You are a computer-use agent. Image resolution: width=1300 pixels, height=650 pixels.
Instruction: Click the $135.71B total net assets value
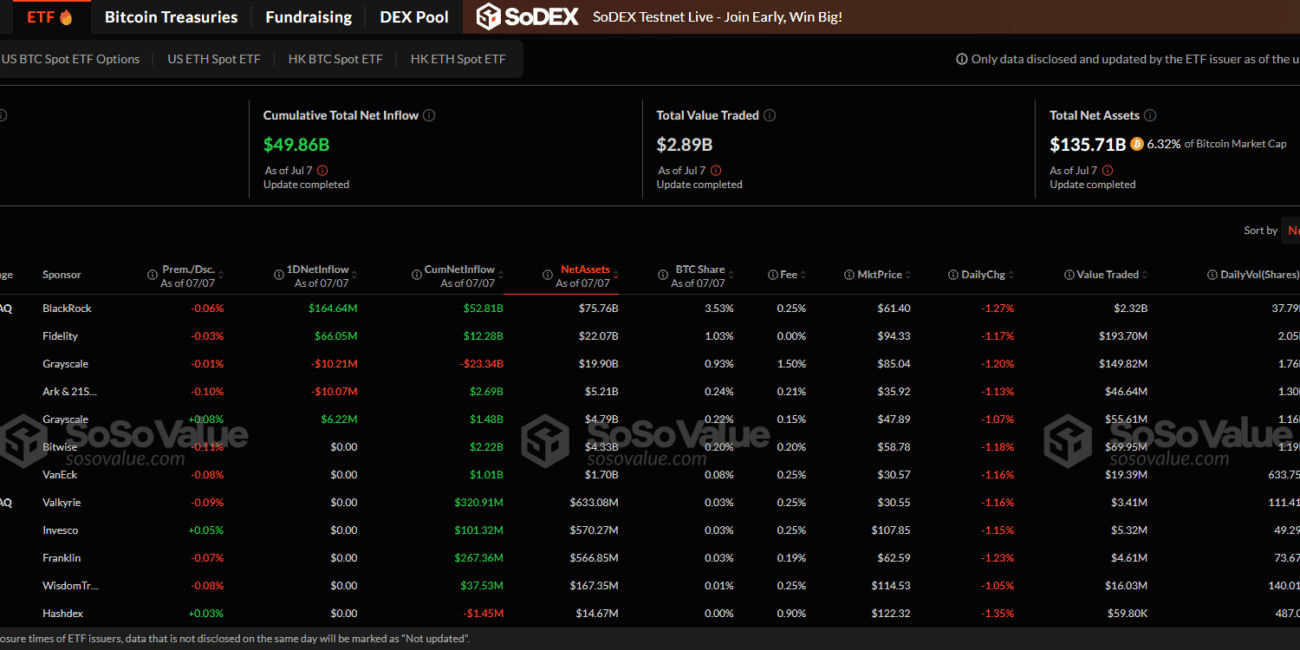1088,144
